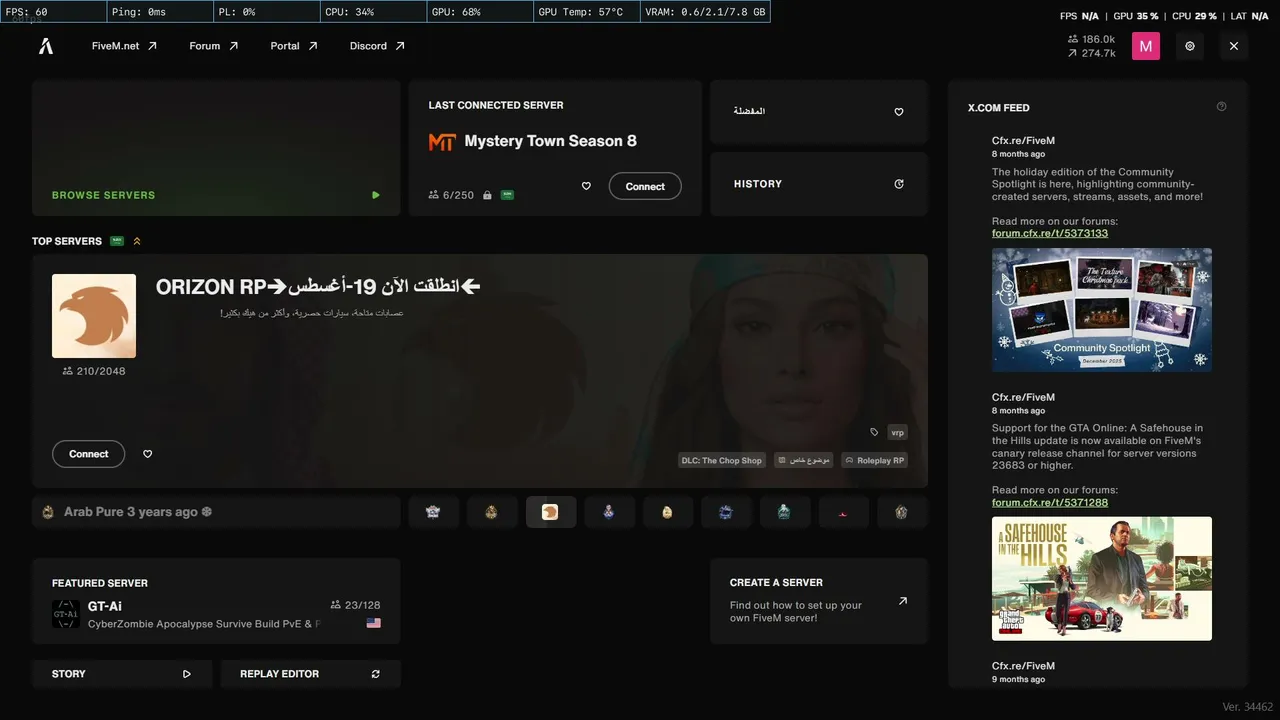Screen dimensions: 1280x720
Task: Open the pink M user avatar
Action: (1146, 46)
